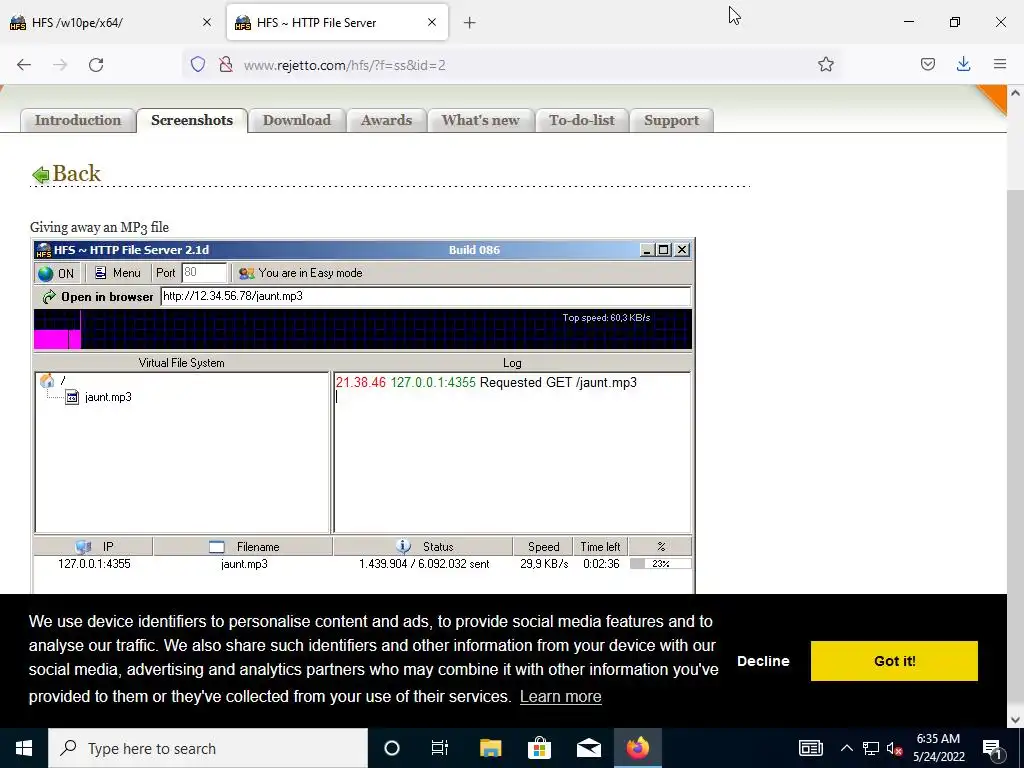
Task: Open the notification center icon
Action: (x=993, y=748)
